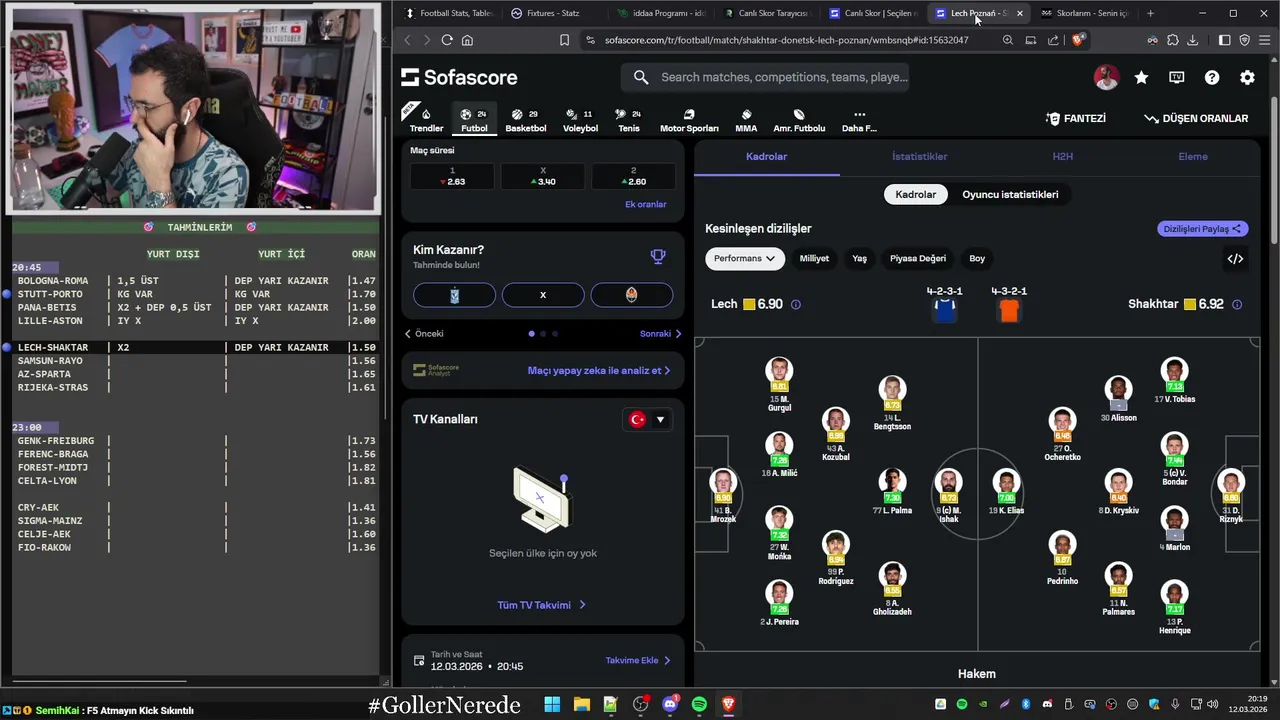
Task: Click the embed code icon for lineups
Action: pos(1235,258)
